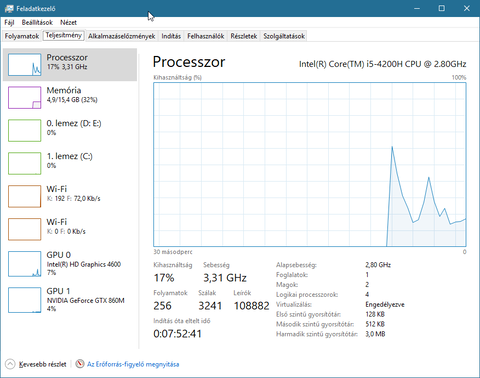Image resolution: width=480 pixels, height=378 pixels.
Task: Click the uptime value 0:07:52:41
Action: [x=178, y=334]
